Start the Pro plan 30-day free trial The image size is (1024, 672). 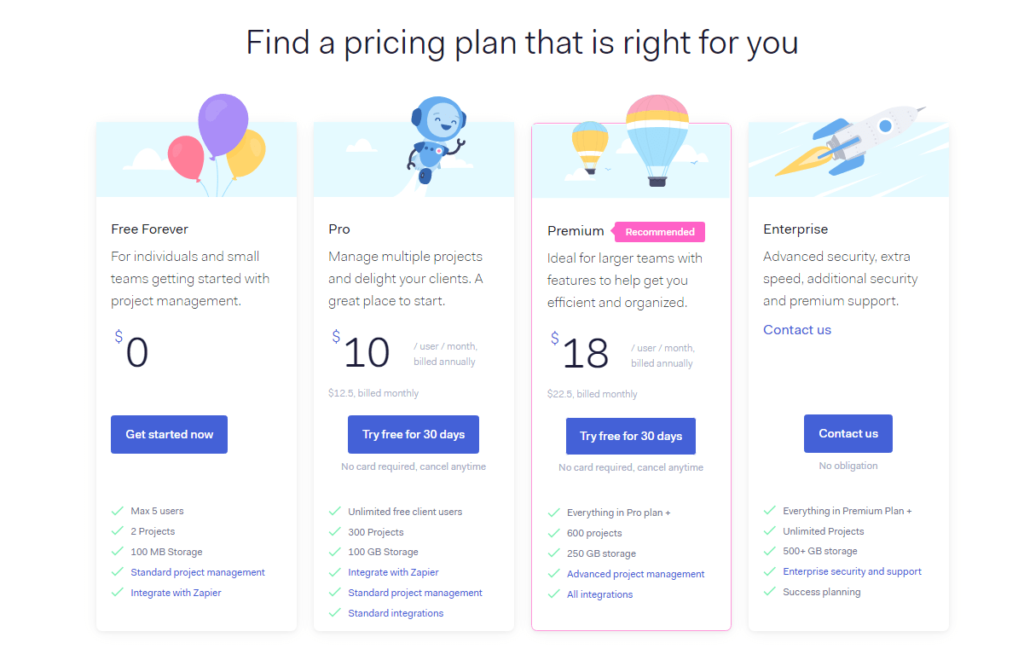coord(413,434)
